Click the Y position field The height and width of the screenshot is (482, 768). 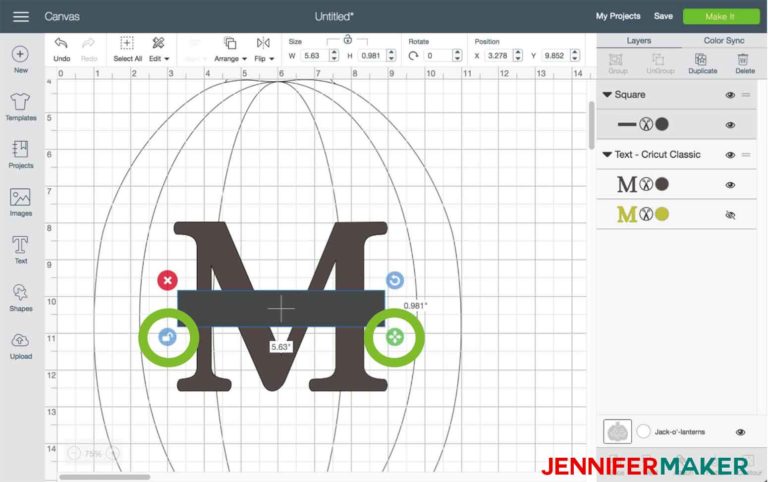[x=556, y=55]
